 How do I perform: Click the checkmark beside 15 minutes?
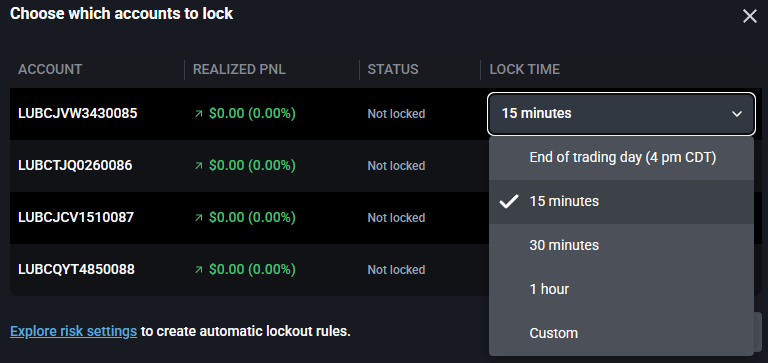(x=508, y=201)
